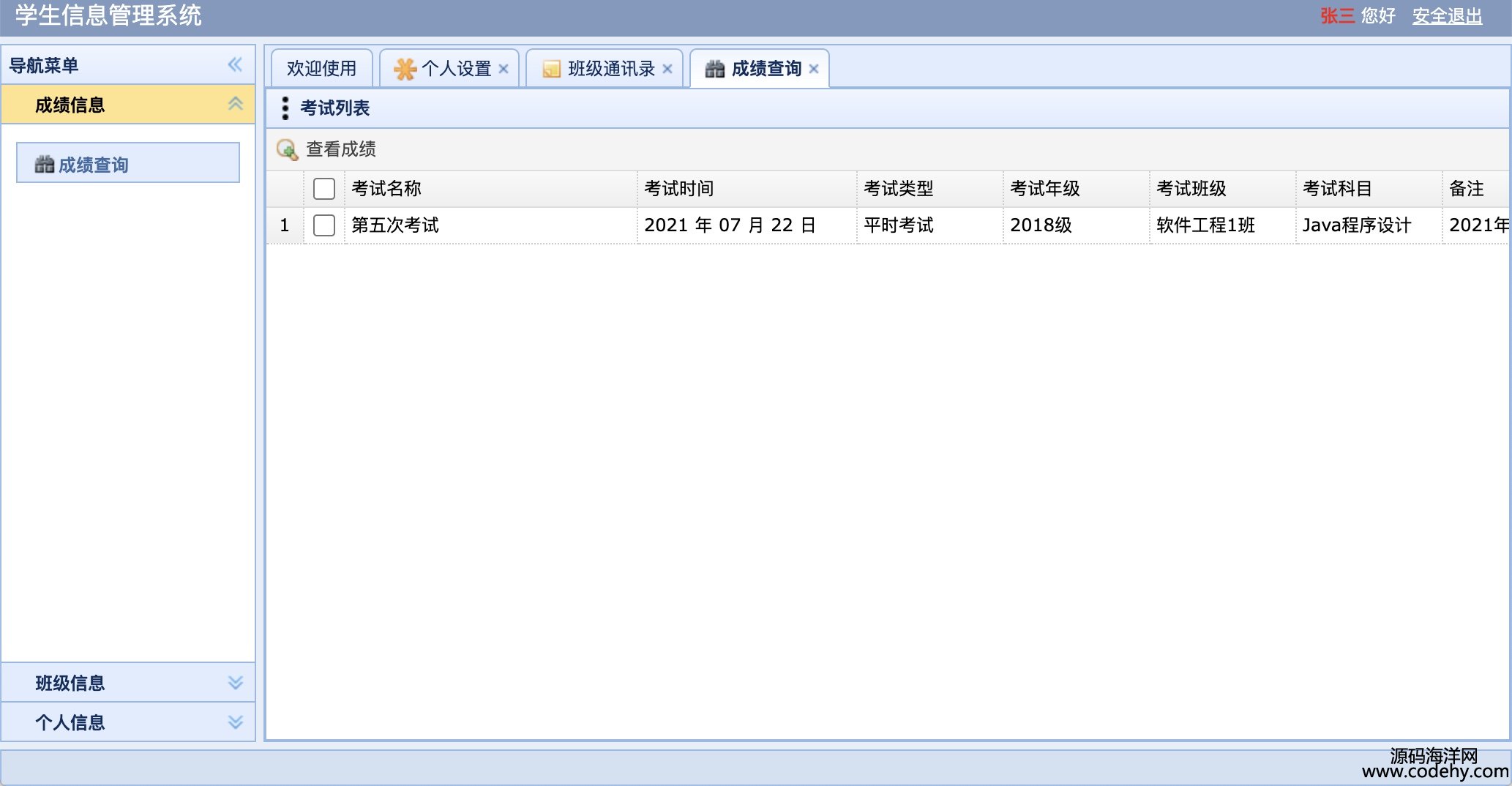Screen dimensions: 1512x786
Task: Click the orange gear icon on 个人设置 tab
Action: [405, 69]
